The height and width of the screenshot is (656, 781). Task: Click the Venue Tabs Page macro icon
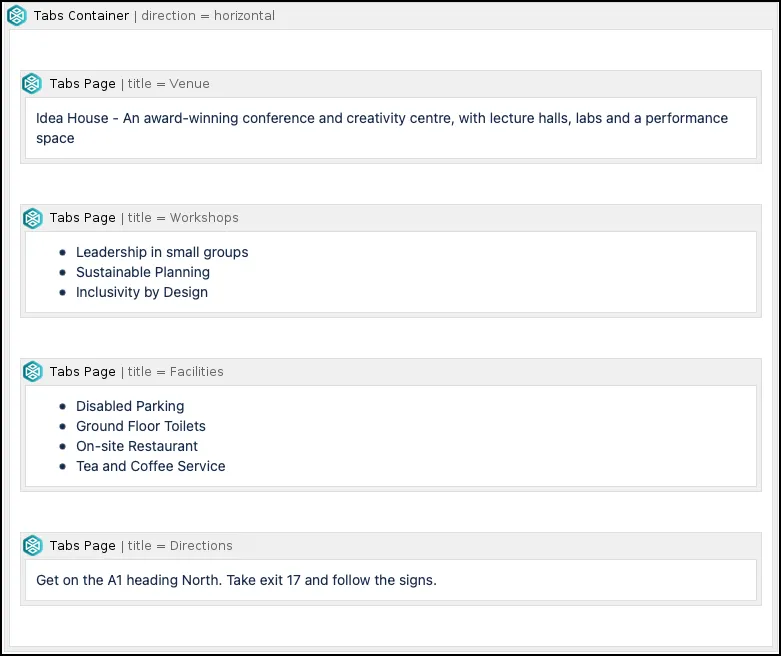click(x=32, y=84)
